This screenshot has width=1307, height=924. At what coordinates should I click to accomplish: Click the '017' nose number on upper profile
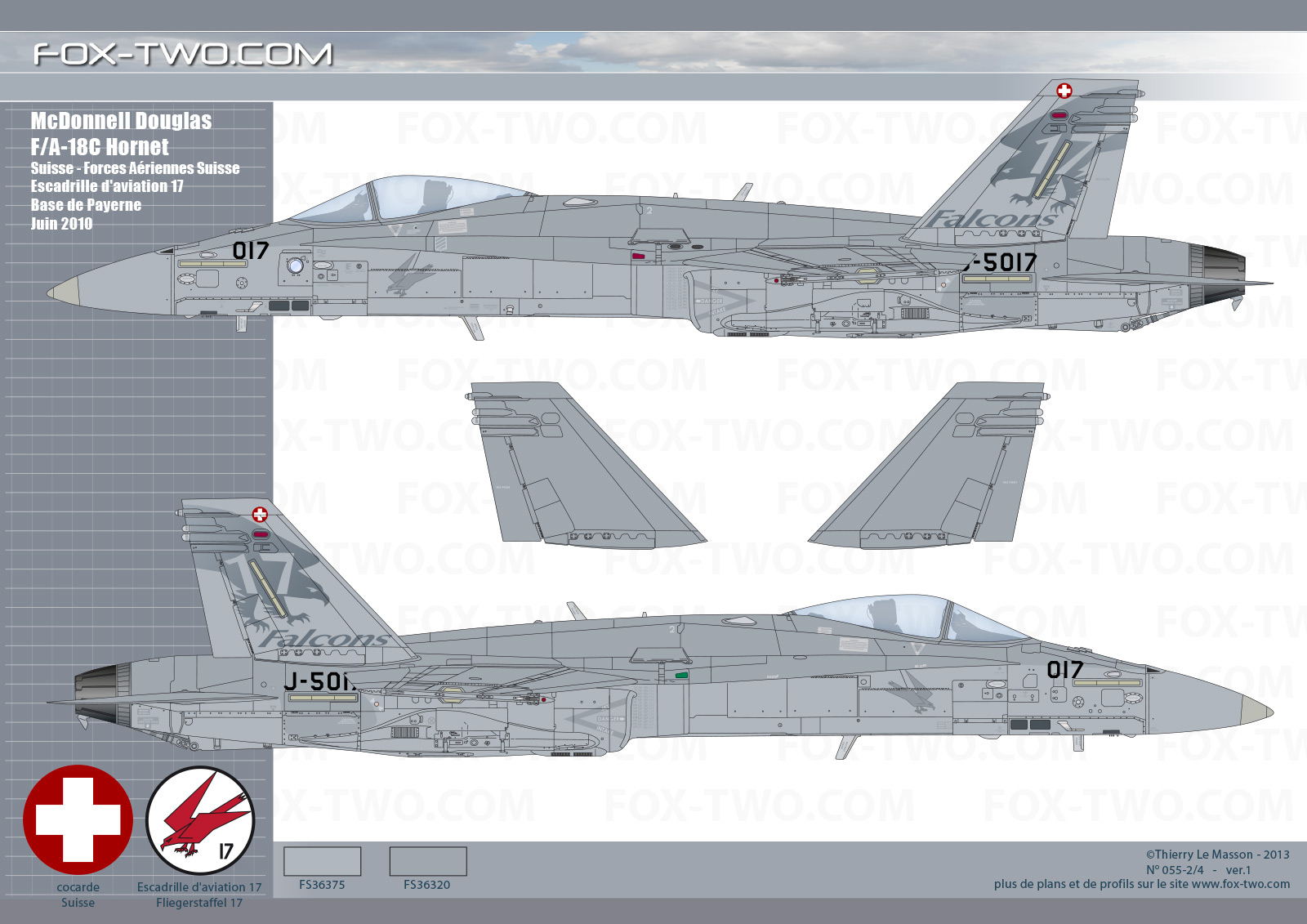point(250,251)
